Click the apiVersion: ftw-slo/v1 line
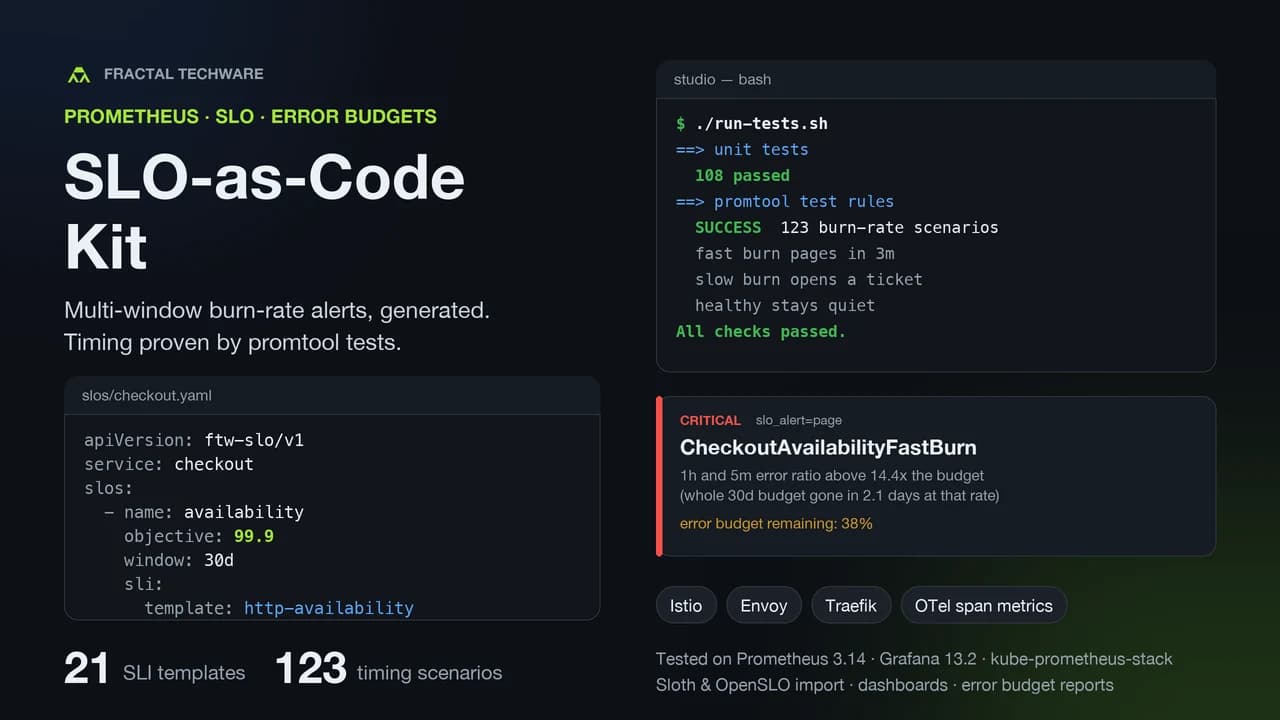The image size is (1280, 720). [x=194, y=440]
